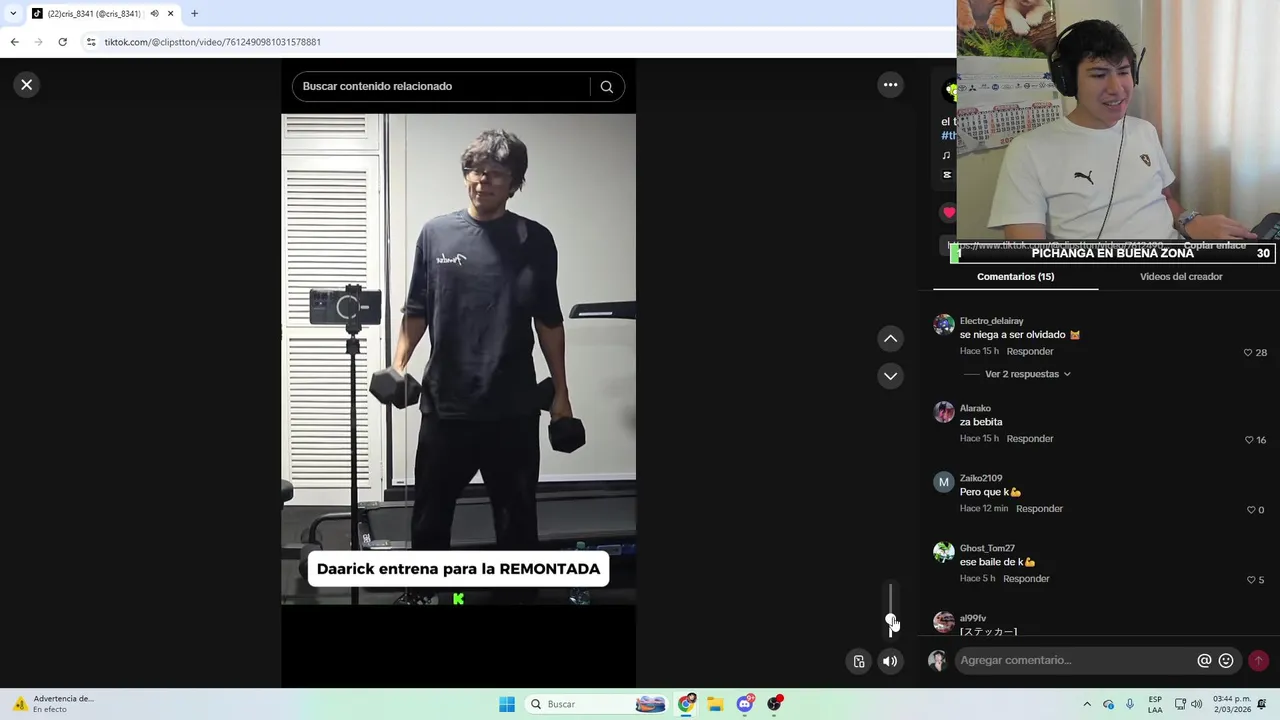Like Electro_delairay's comment heart
Image resolution: width=1280 pixels, height=720 pixels.
coord(1248,353)
